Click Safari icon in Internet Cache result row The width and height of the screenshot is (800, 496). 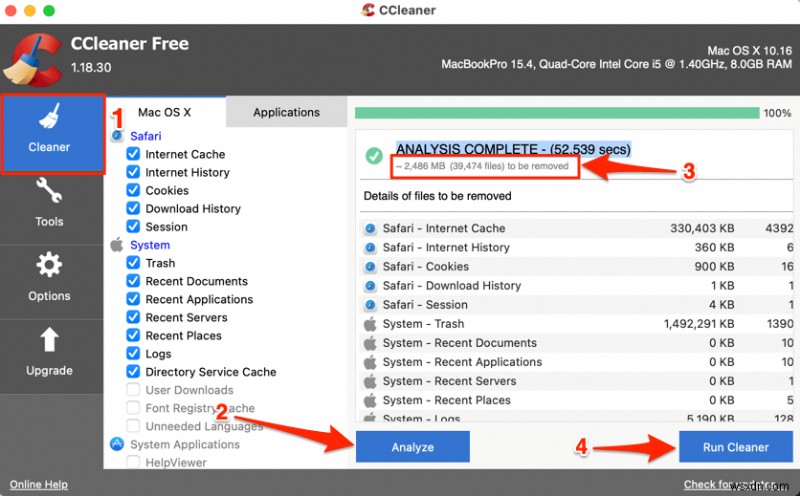(x=370, y=228)
